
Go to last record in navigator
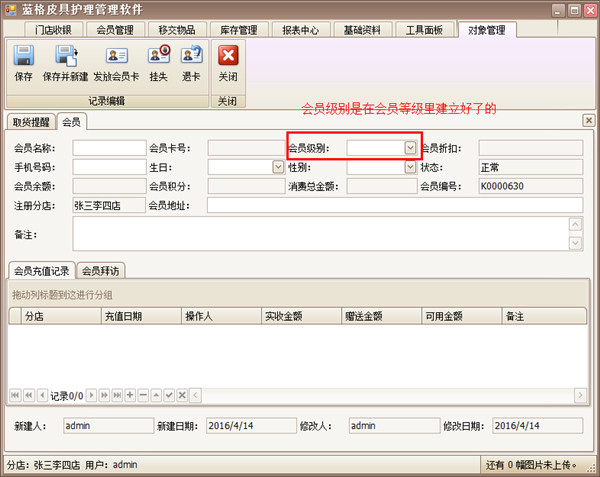click(117, 395)
